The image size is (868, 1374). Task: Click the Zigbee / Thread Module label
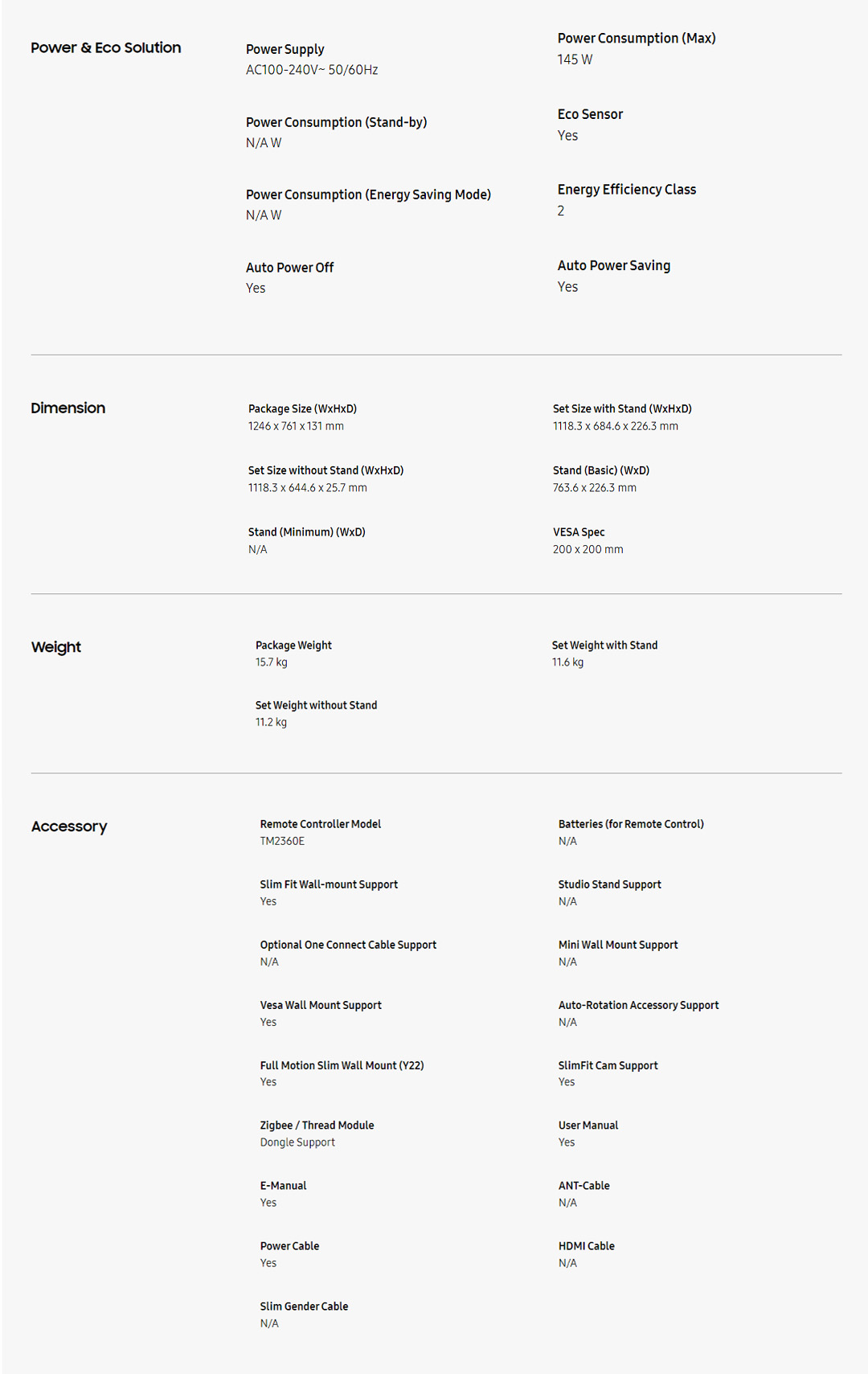point(317,1126)
